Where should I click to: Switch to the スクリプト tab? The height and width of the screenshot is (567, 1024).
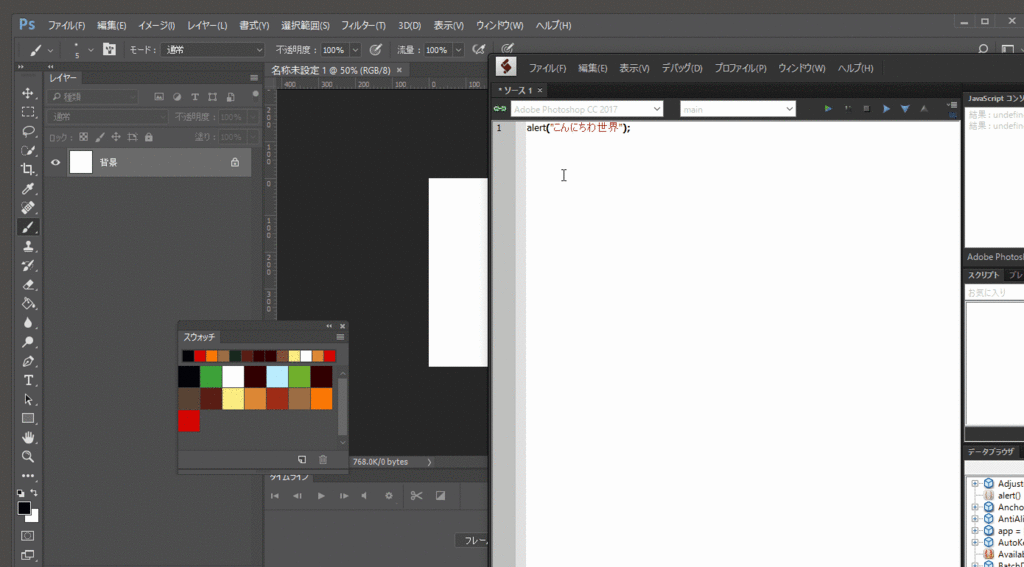point(983,275)
